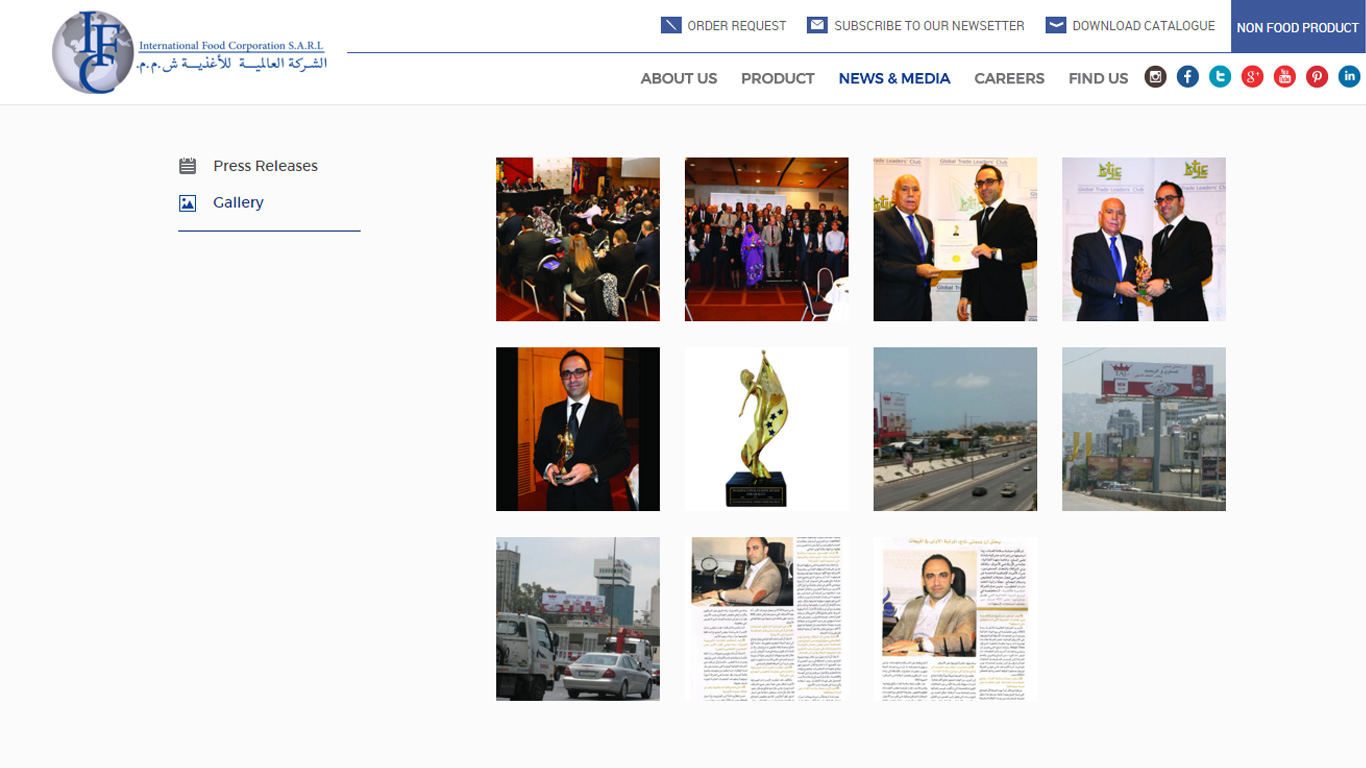Open Press Releases in the sidebar

click(265, 166)
